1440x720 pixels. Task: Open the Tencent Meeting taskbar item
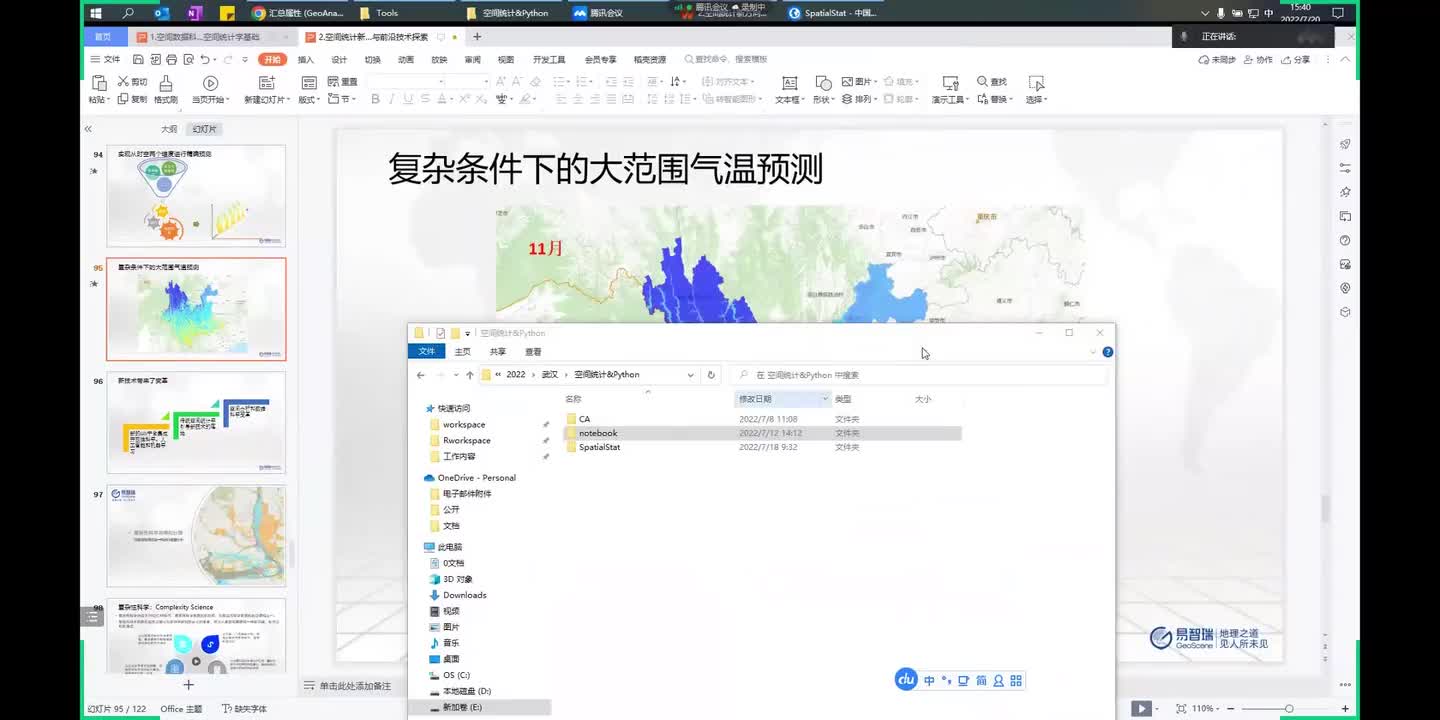(598, 13)
